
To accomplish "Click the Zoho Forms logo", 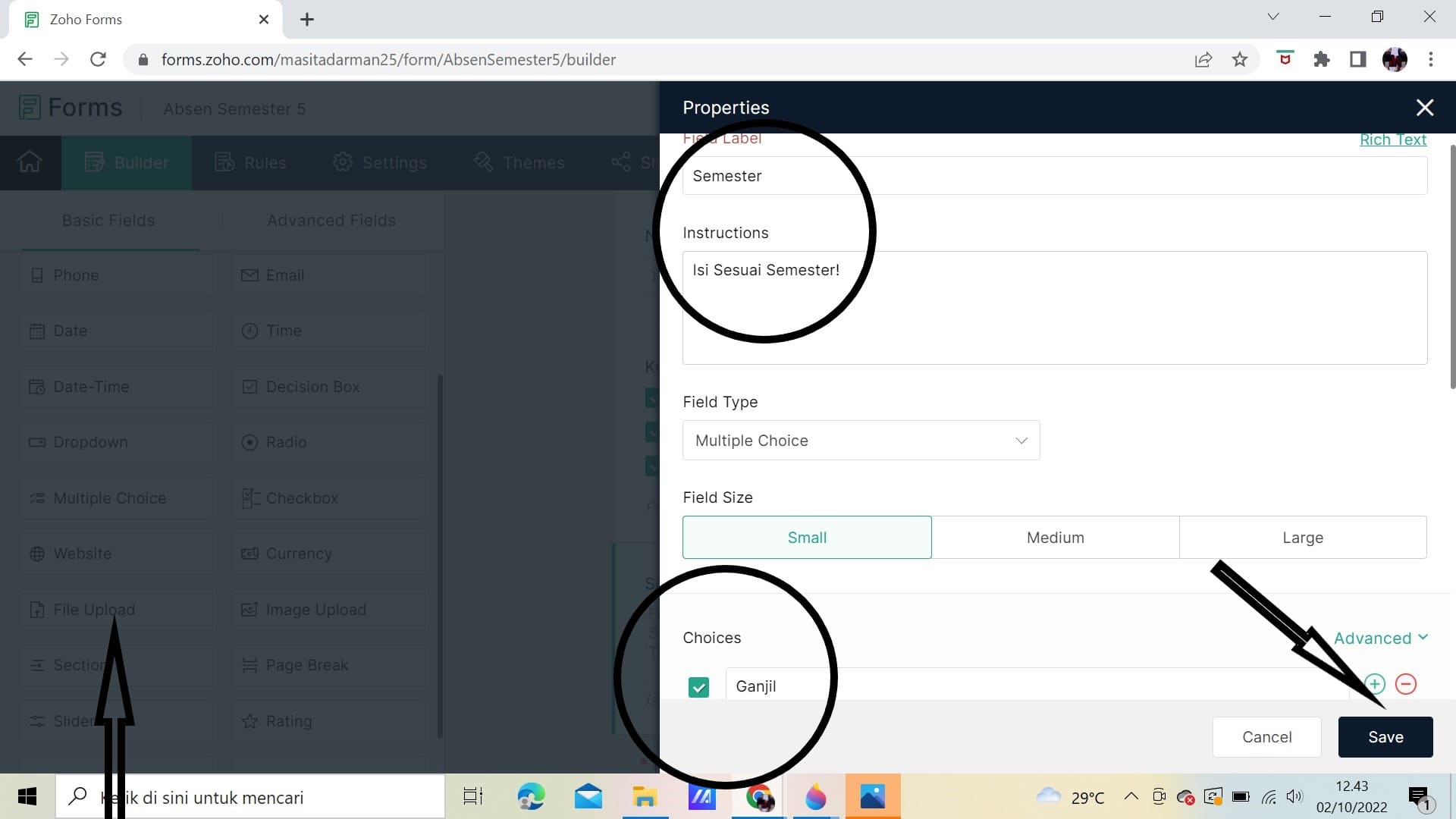I will [x=70, y=108].
